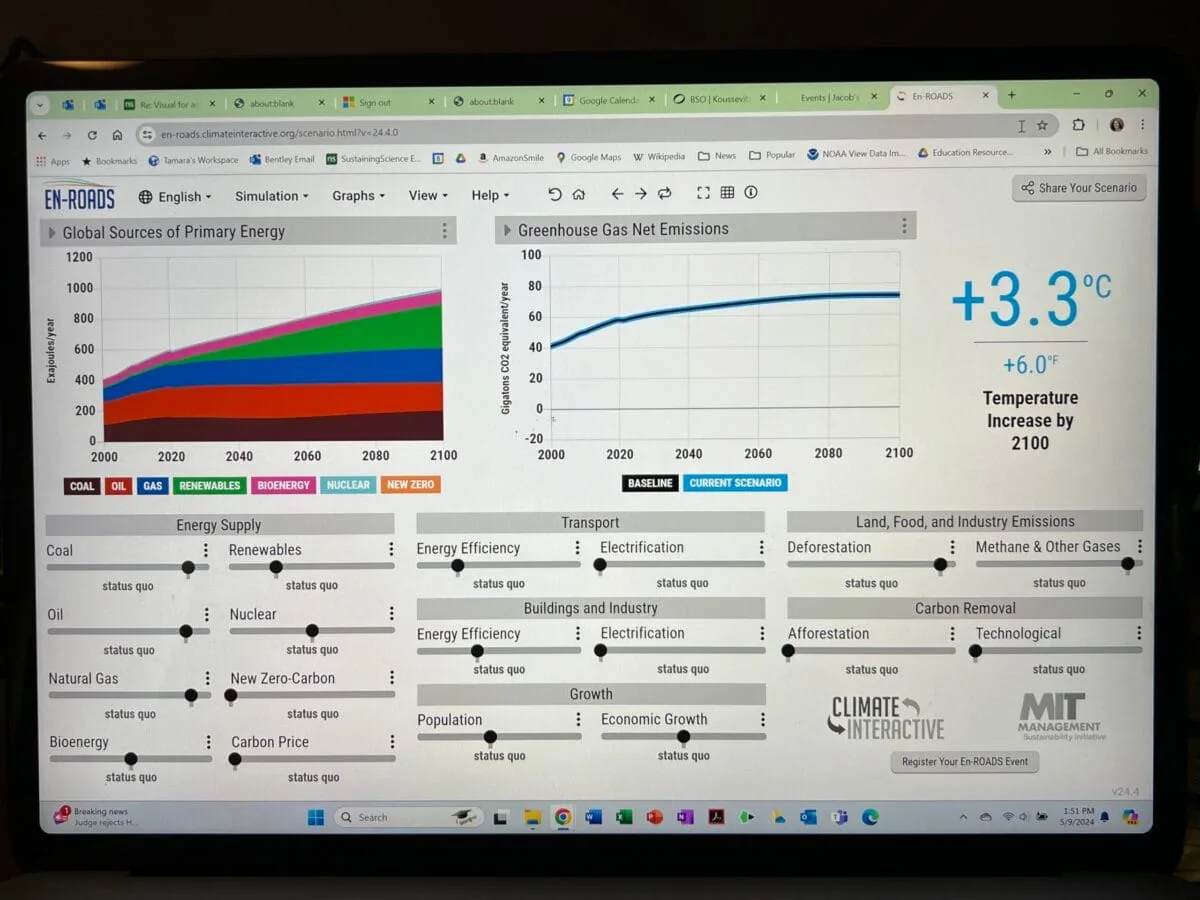Toggle the NEW ZERO legend item

(x=410, y=484)
